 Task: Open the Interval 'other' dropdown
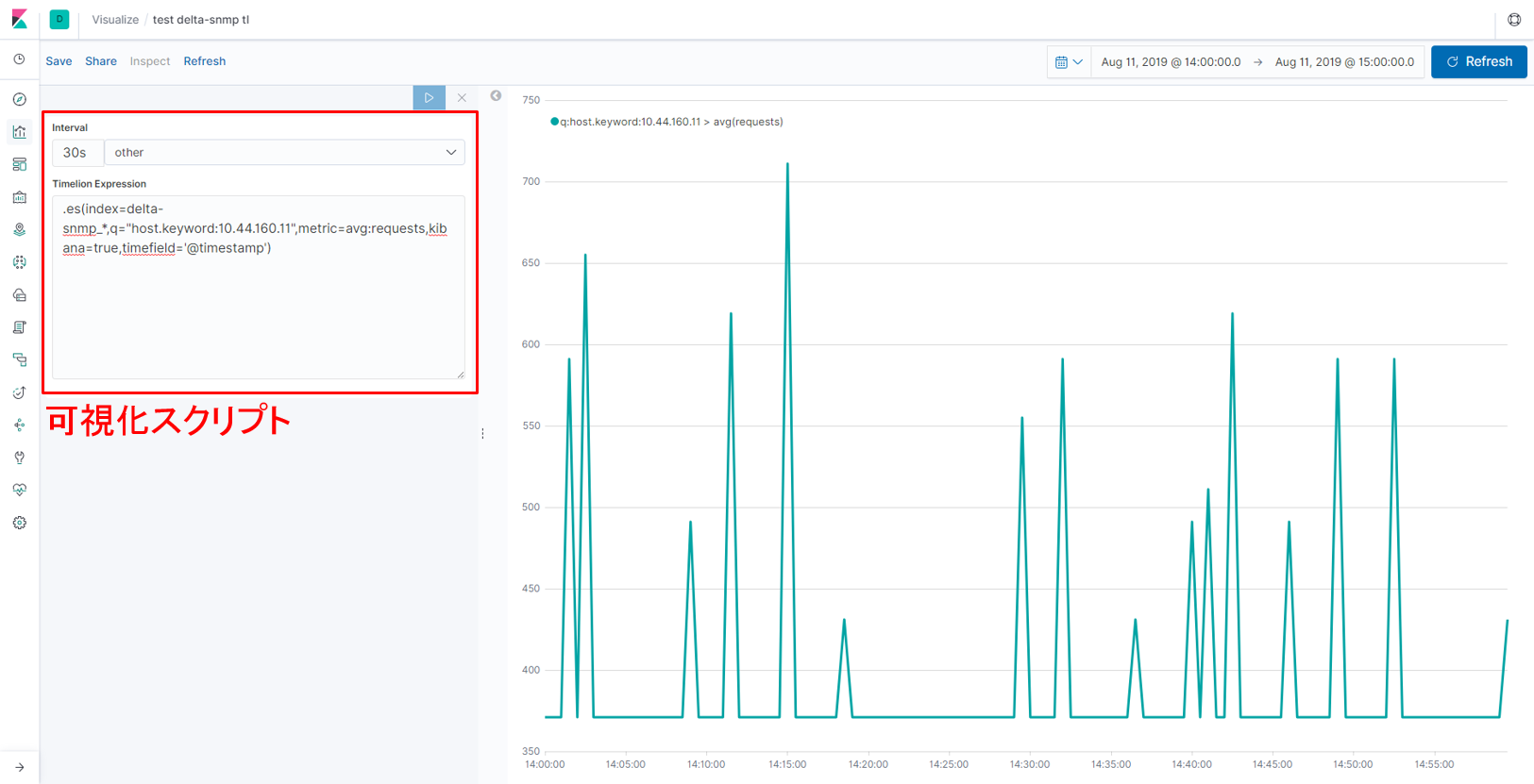point(284,152)
